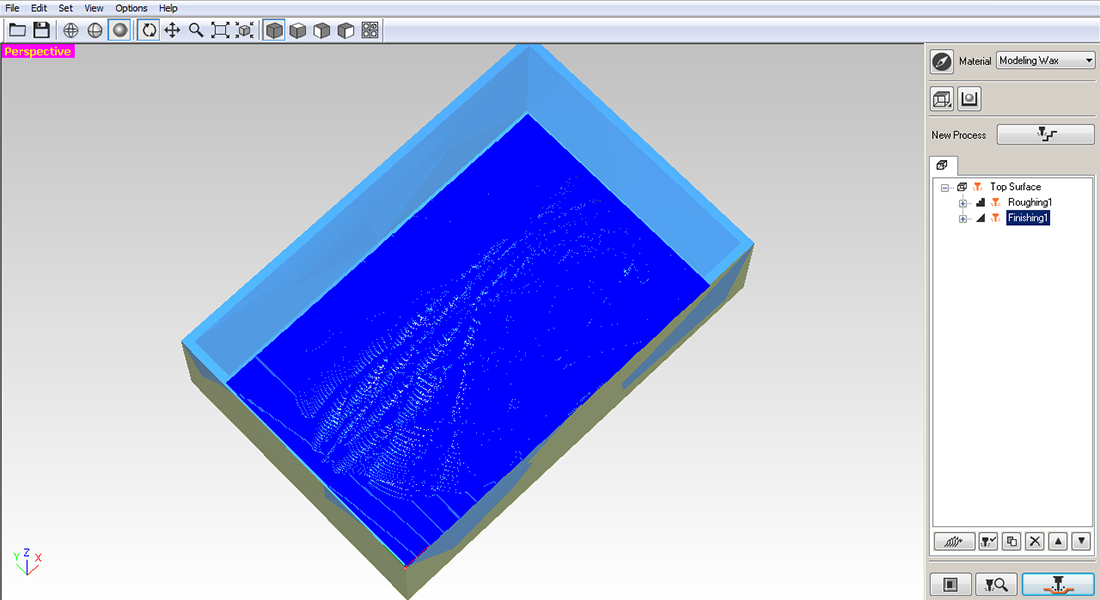Select the magnifier zoom tool
This screenshot has width=1100, height=600.
[196, 30]
